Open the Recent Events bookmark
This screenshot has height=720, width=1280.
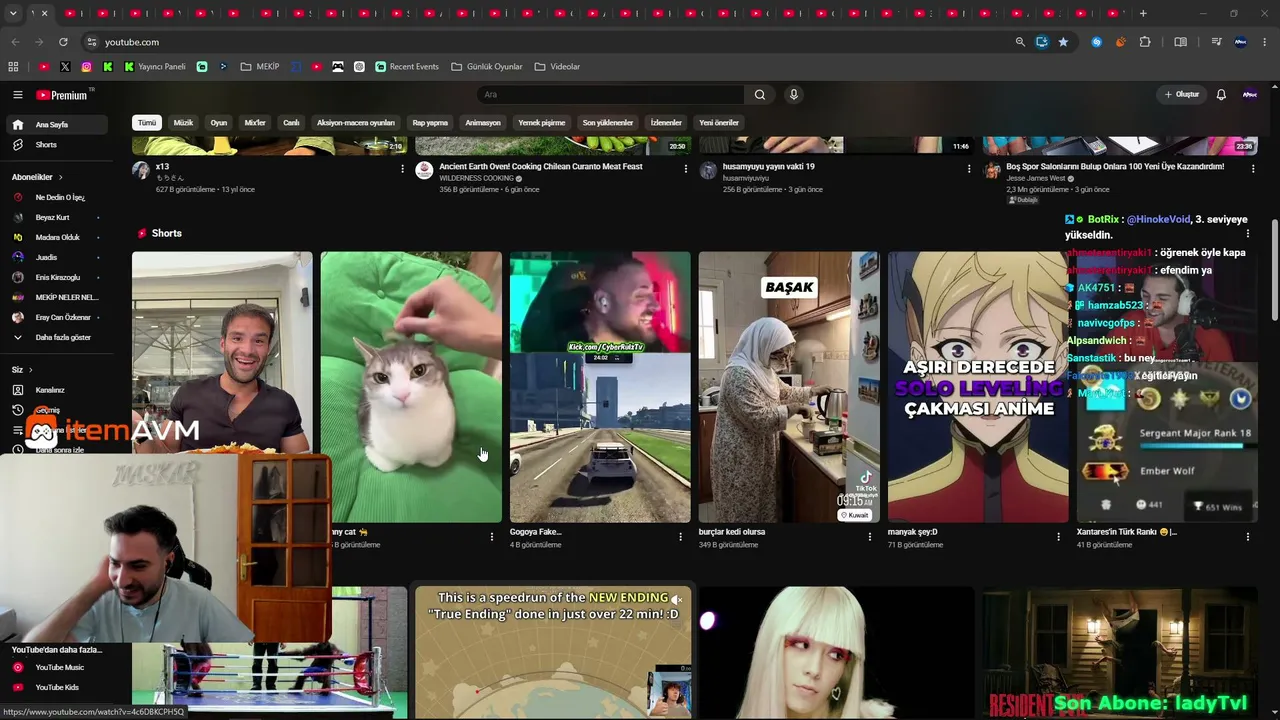(407, 67)
